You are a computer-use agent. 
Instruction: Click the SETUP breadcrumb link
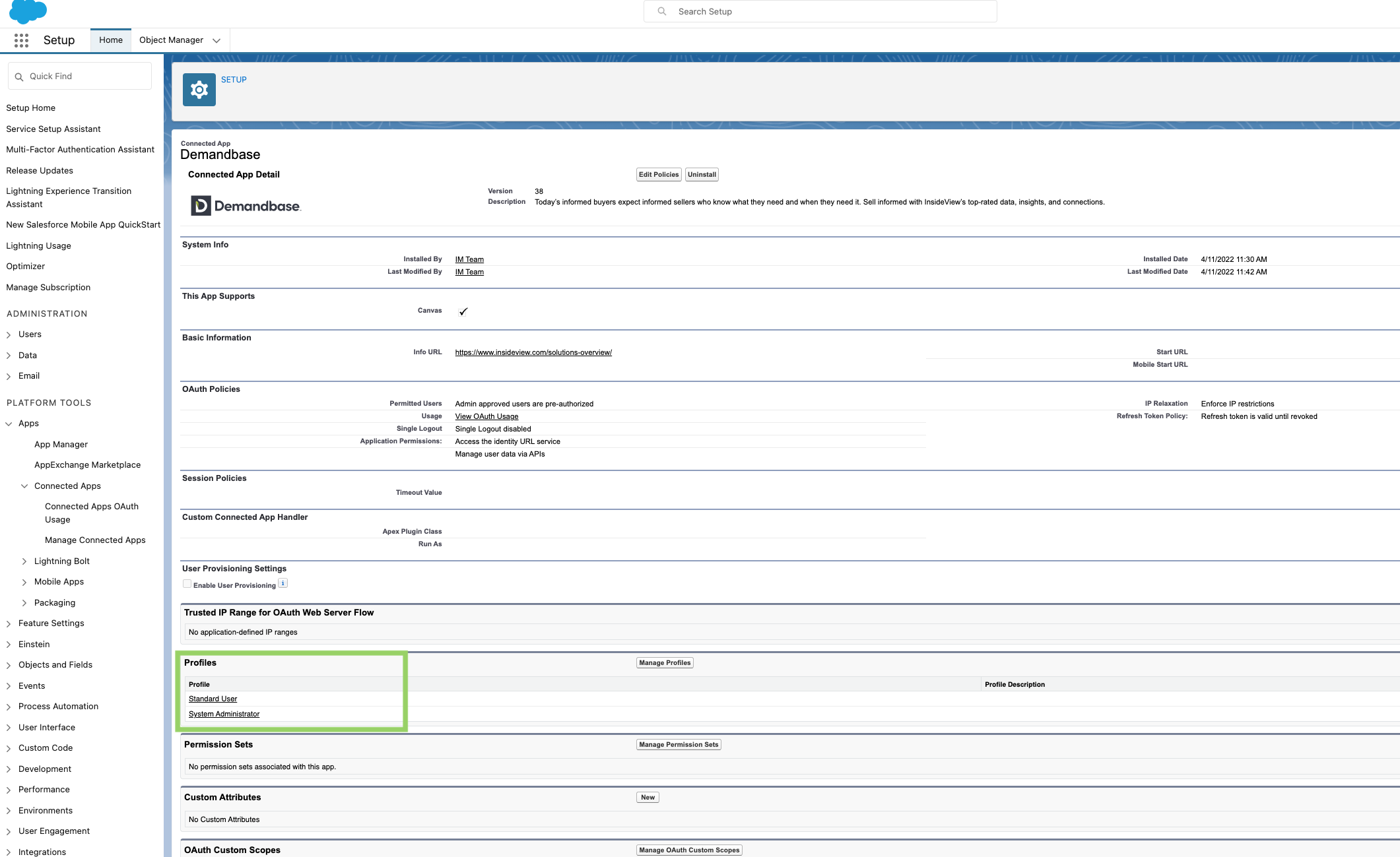click(234, 80)
